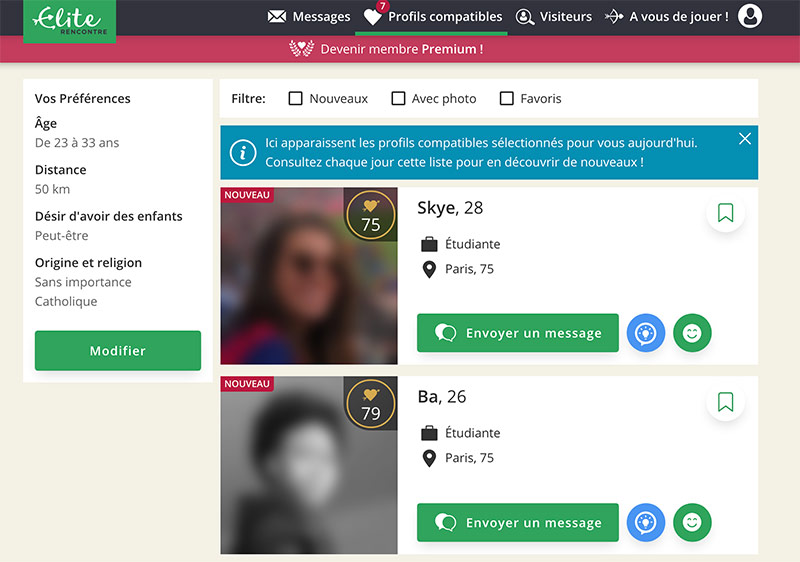Click Ba's briefcase occupation icon
This screenshot has height=562, width=800.
pos(429,433)
